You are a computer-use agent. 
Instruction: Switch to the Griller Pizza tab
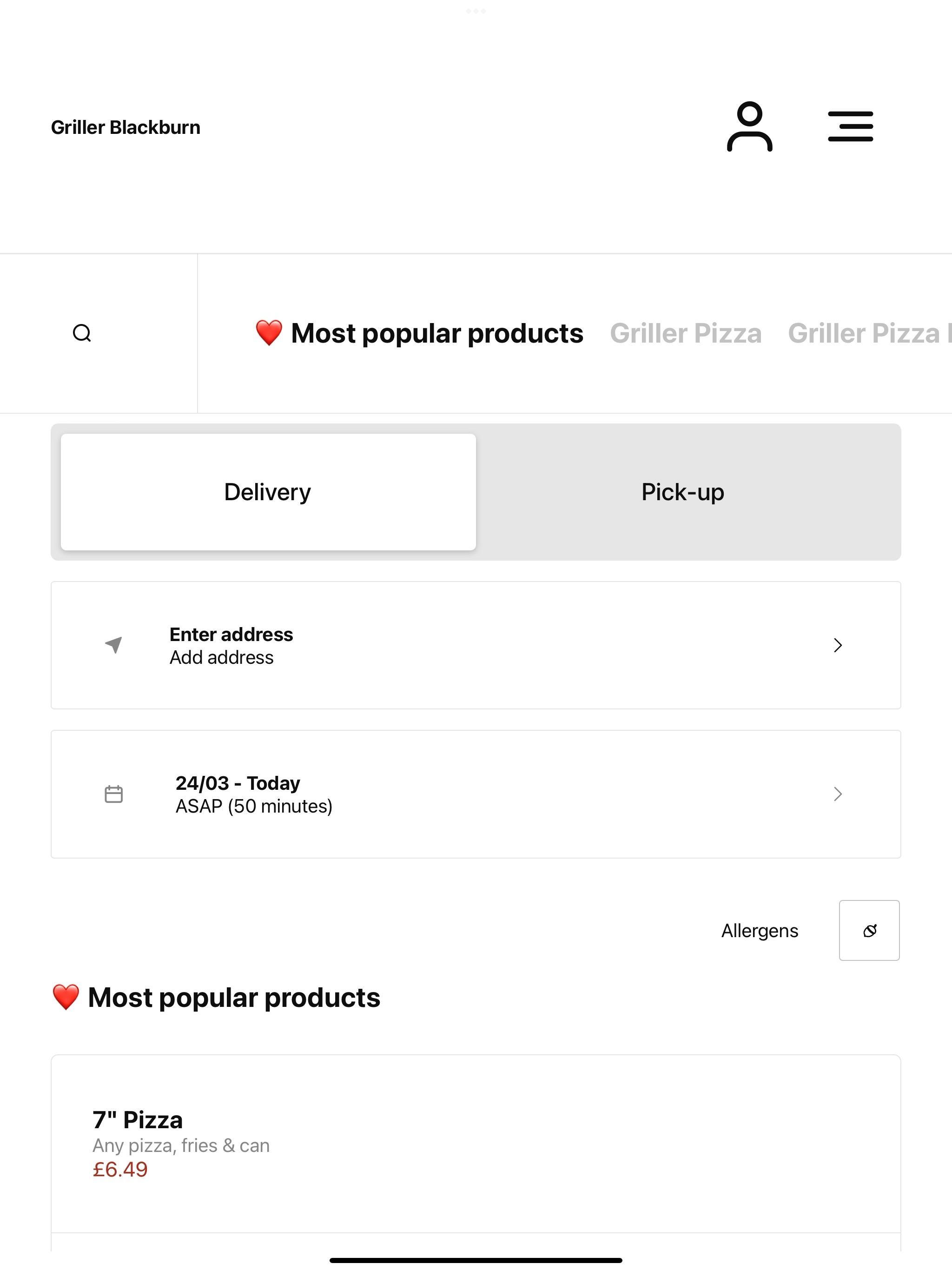tap(686, 333)
